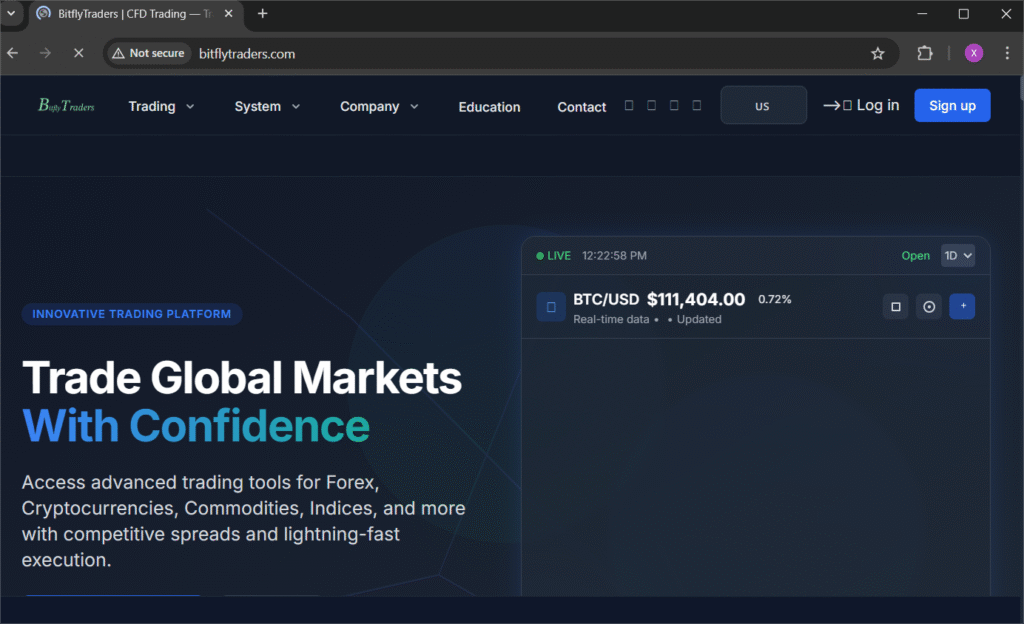Bookmark this page with the star icon
The height and width of the screenshot is (624, 1024).
click(x=877, y=53)
